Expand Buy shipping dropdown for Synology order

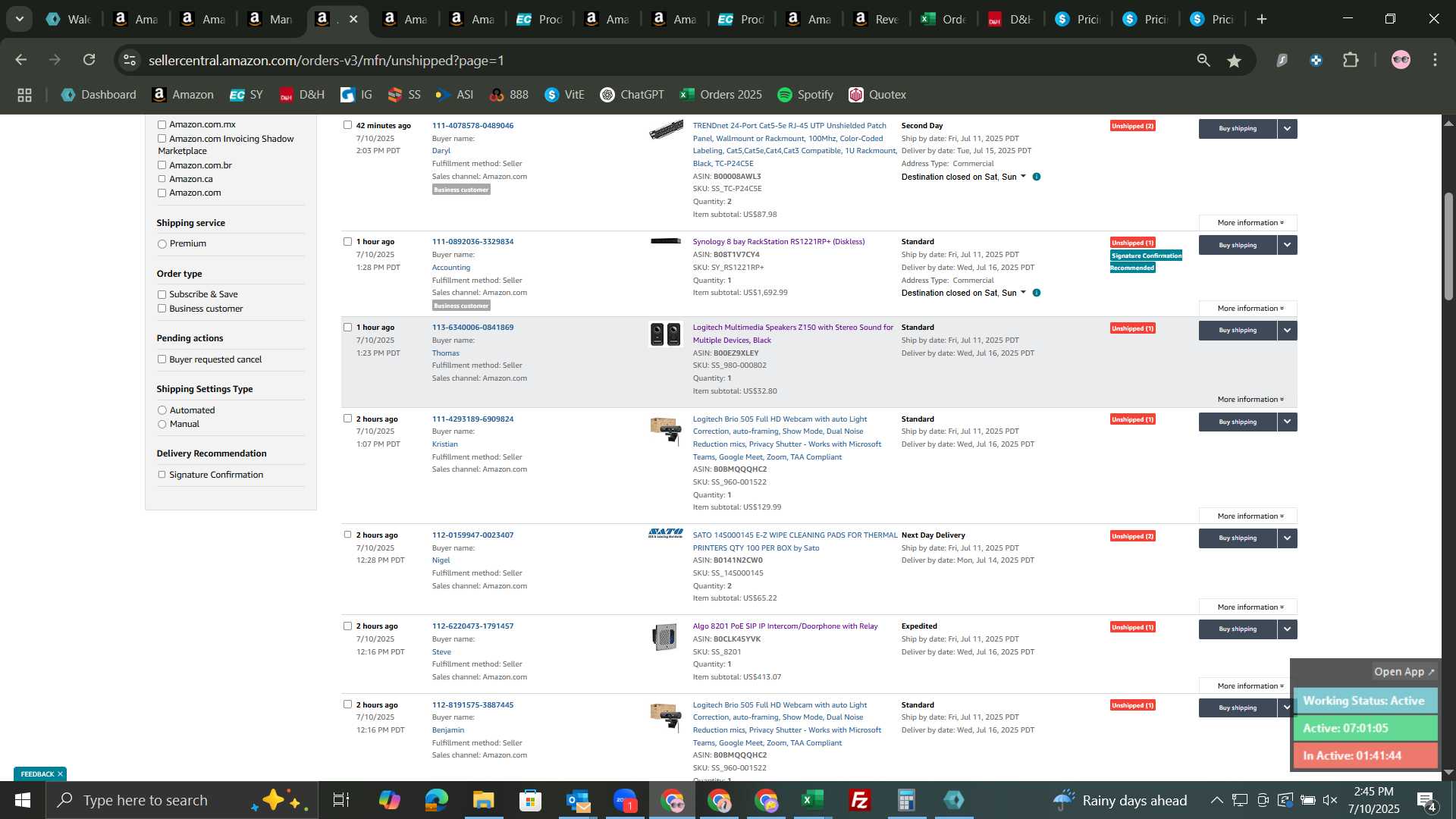[x=1287, y=245]
